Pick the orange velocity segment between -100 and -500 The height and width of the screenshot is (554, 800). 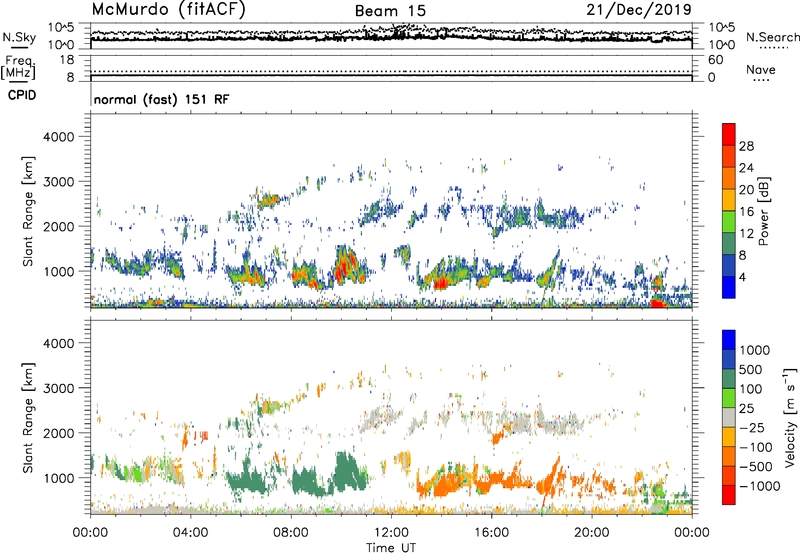(729, 457)
